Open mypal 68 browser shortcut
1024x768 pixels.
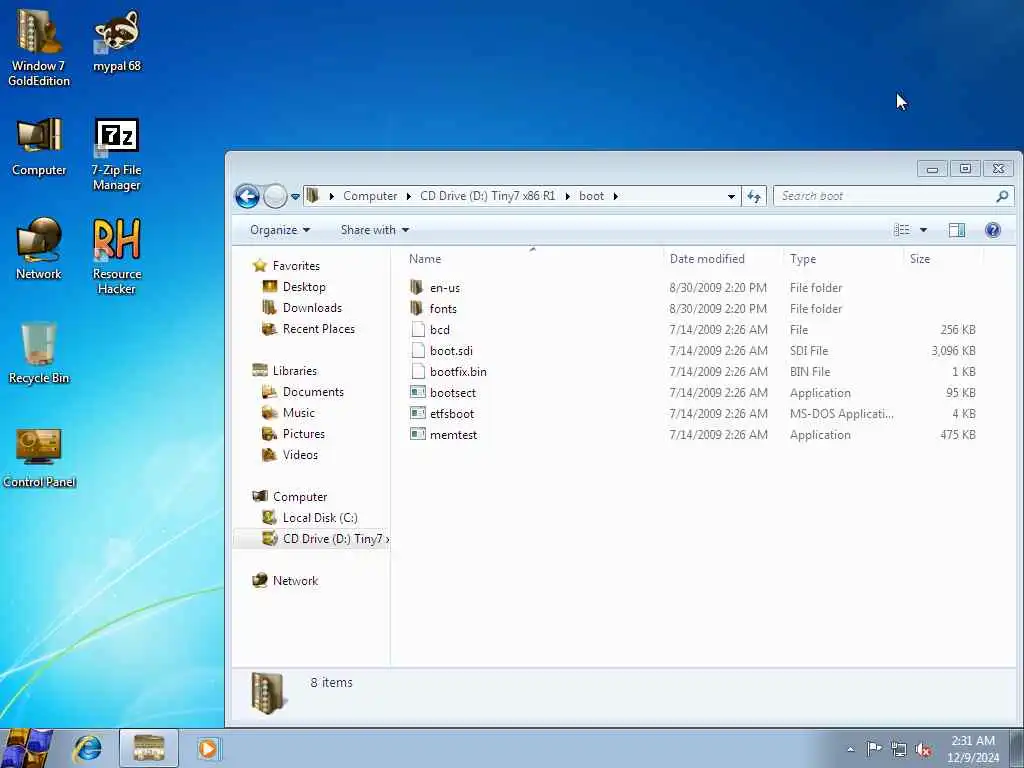pyautogui.click(x=117, y=40)
